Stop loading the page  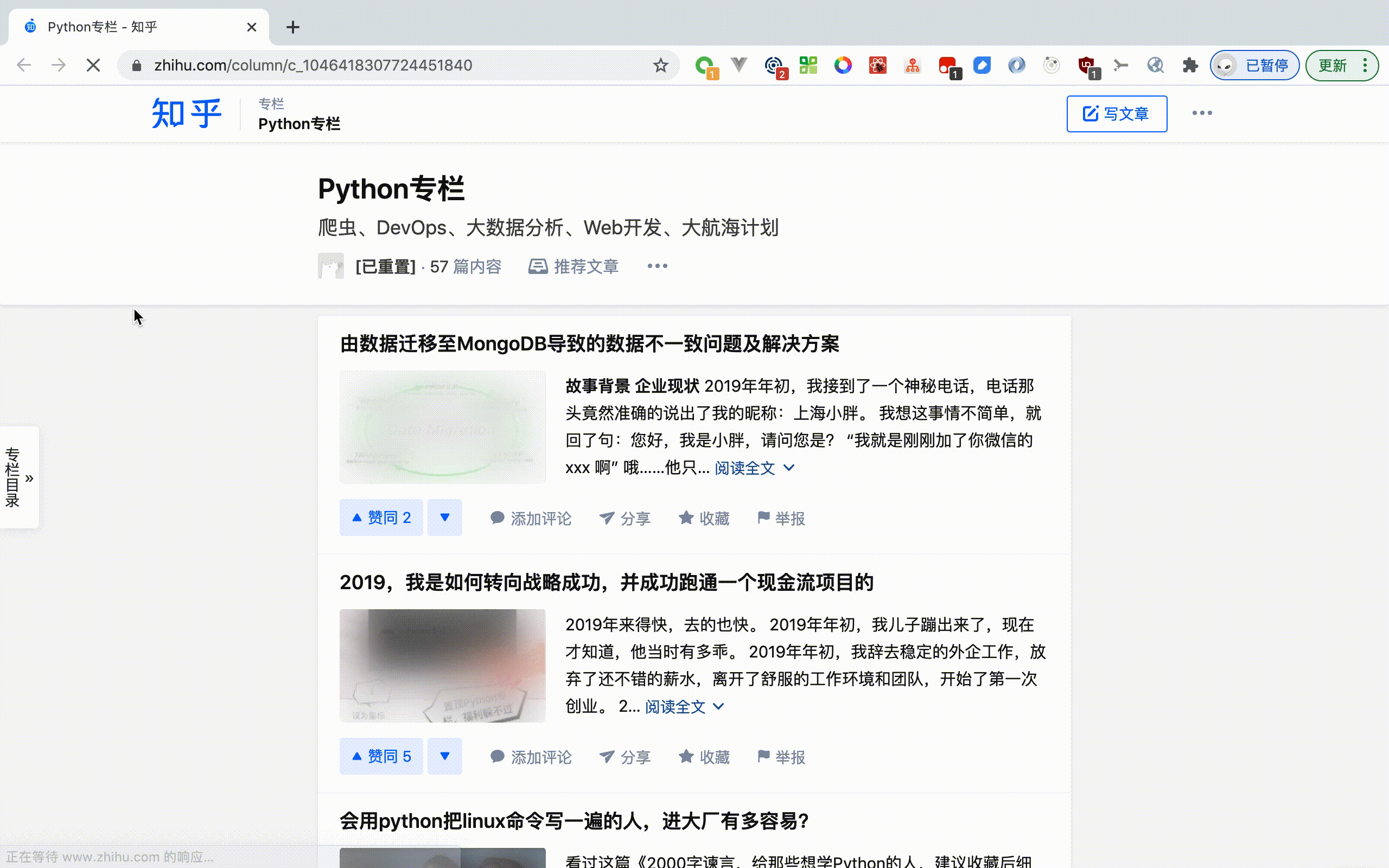coord(93,65)
